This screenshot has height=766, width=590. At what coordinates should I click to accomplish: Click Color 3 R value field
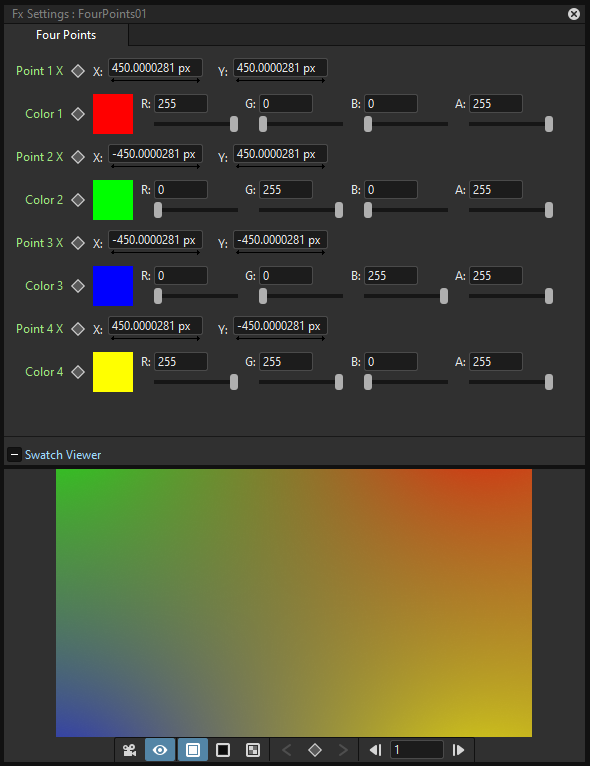point(181,276)
